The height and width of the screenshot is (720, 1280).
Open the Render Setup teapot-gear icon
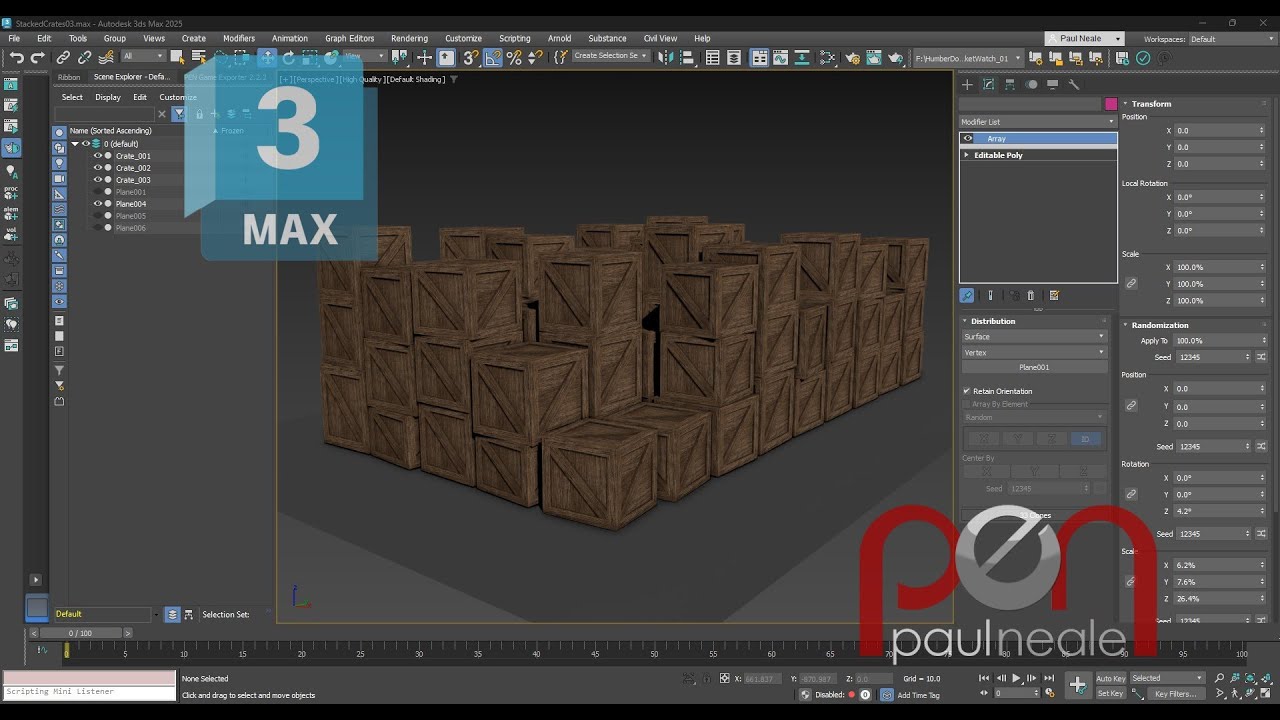[x=853, y=58]
